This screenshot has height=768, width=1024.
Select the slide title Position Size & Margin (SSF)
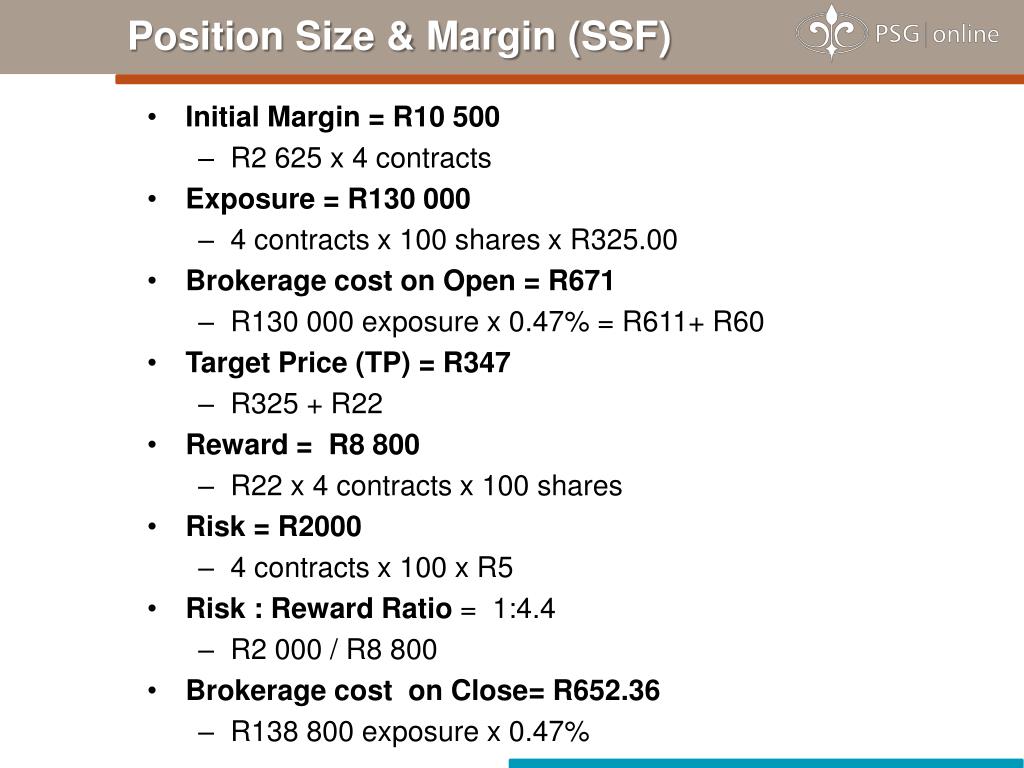pyautogui.click(x=399, y=35)
